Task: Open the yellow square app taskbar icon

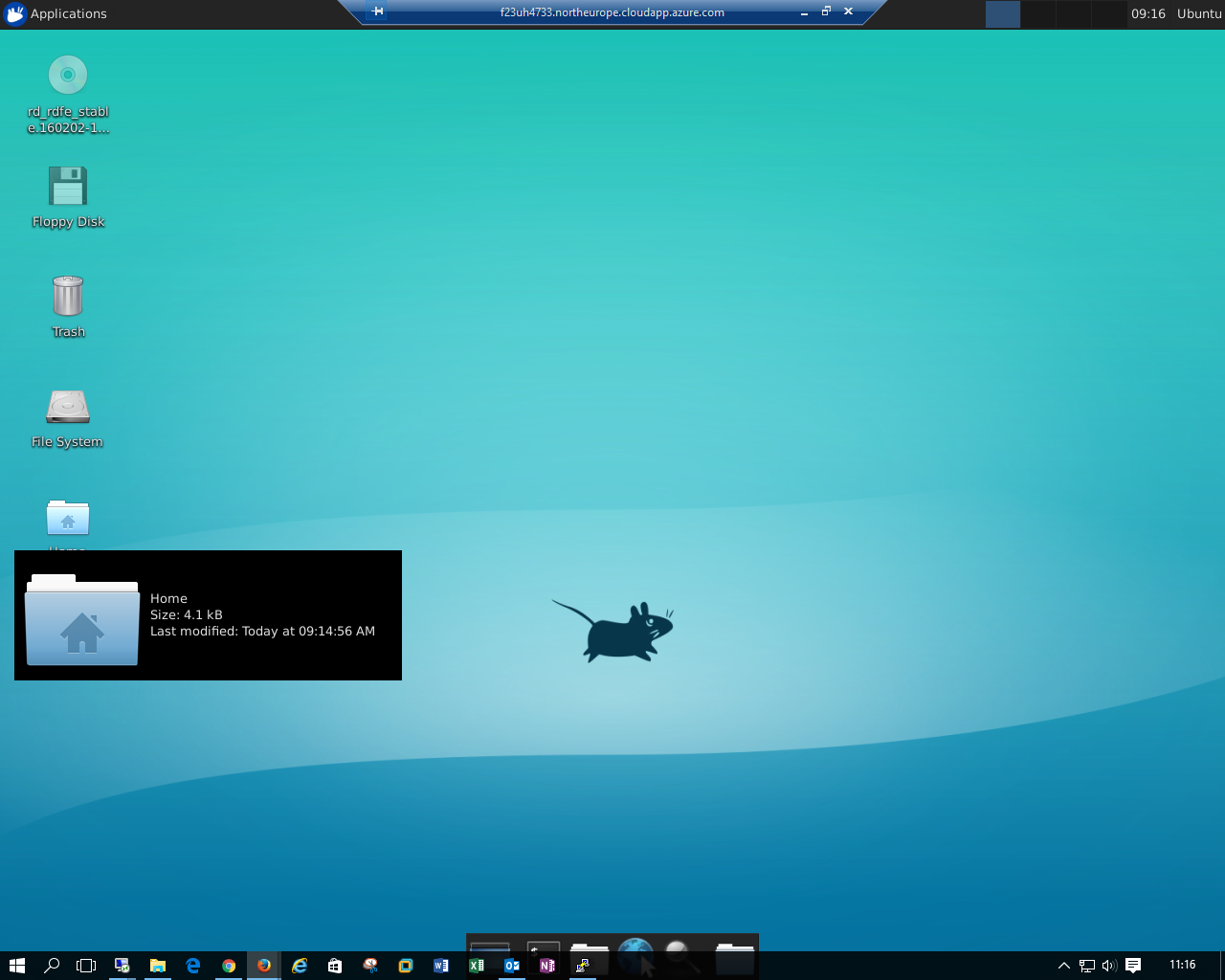Action: [x=406, y=966]
